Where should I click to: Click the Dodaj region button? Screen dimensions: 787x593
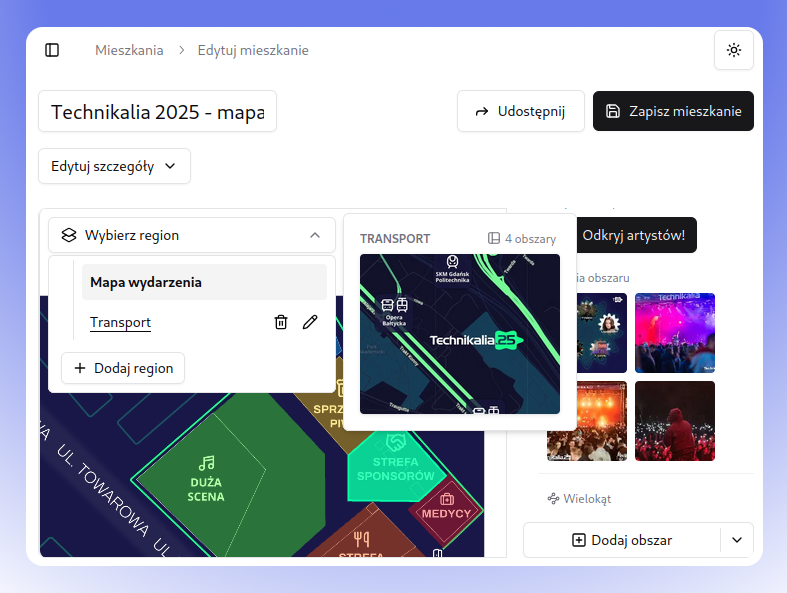point(123,368)
